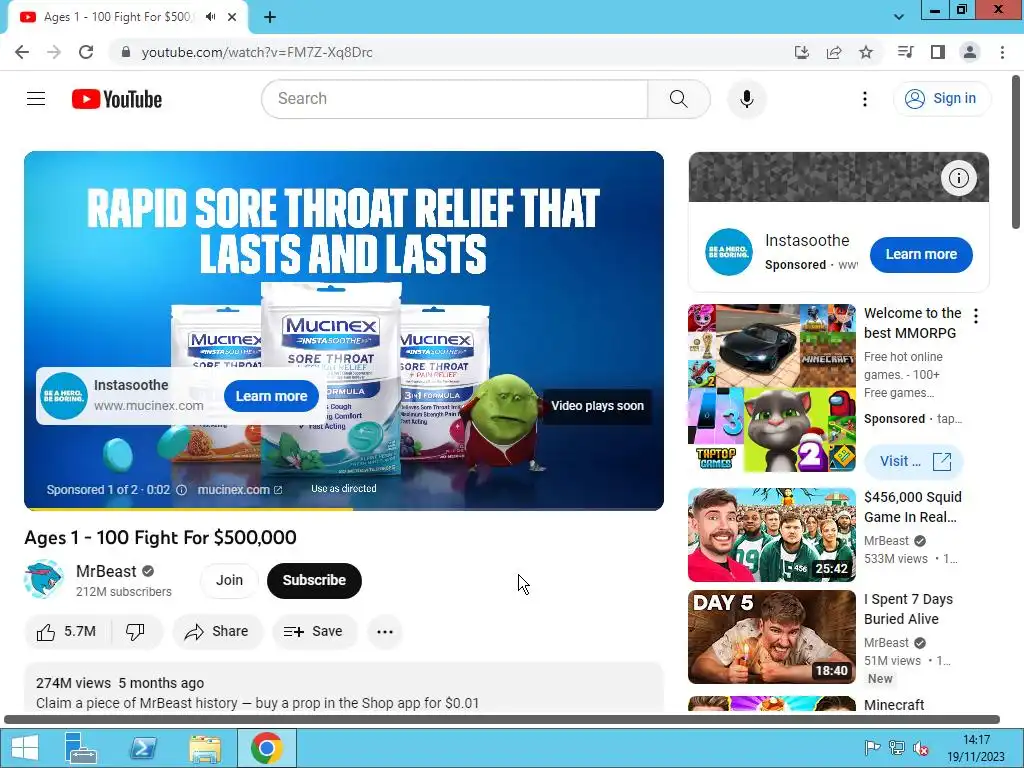Start voice search with microphone icon
The height and width of the screenshot is (768, 1024).
pos(746,99)
